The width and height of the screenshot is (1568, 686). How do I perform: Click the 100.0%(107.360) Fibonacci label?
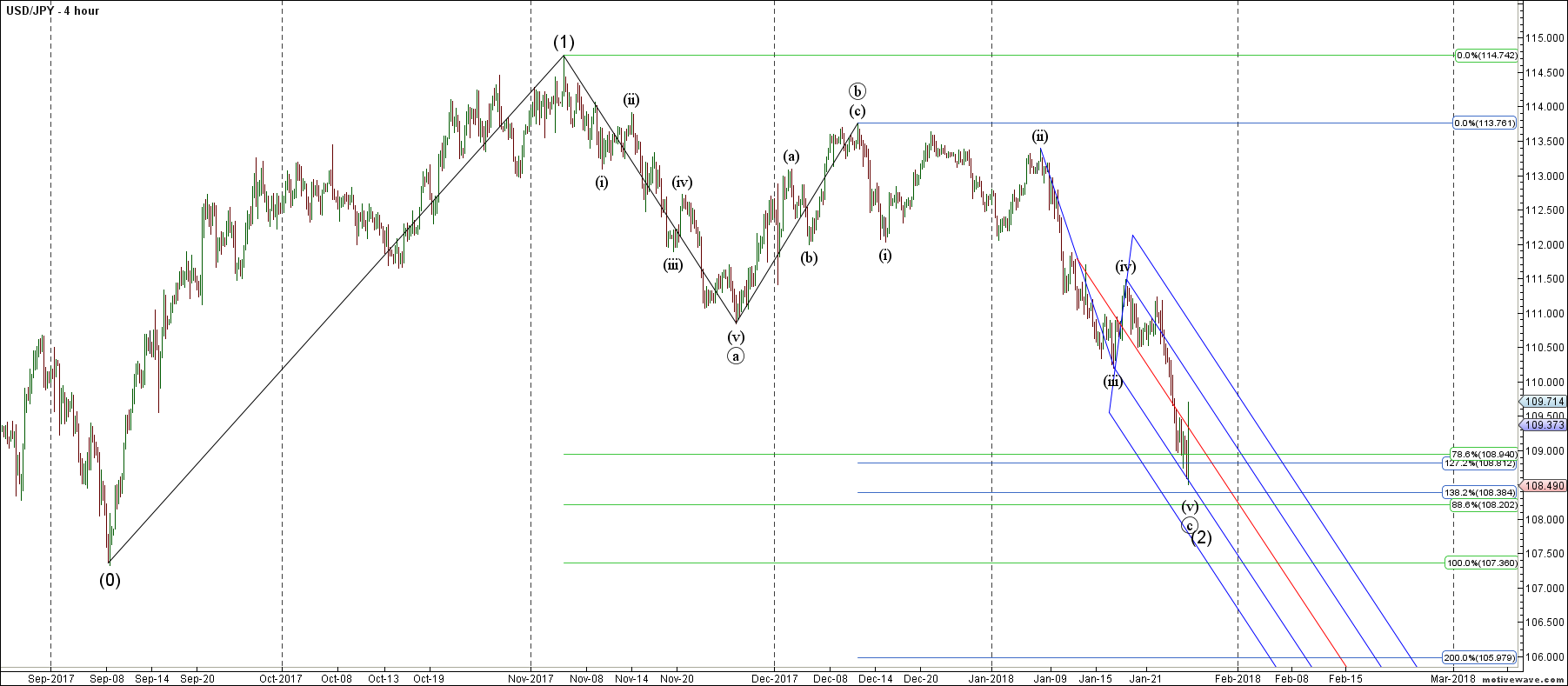click(1482, 563)
